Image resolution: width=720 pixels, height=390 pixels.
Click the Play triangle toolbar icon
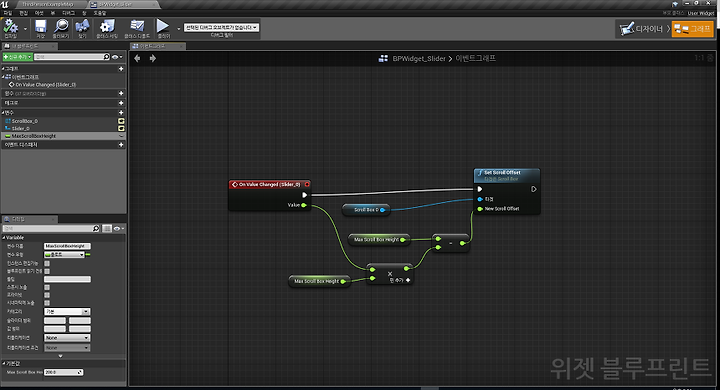coord(163,27)
